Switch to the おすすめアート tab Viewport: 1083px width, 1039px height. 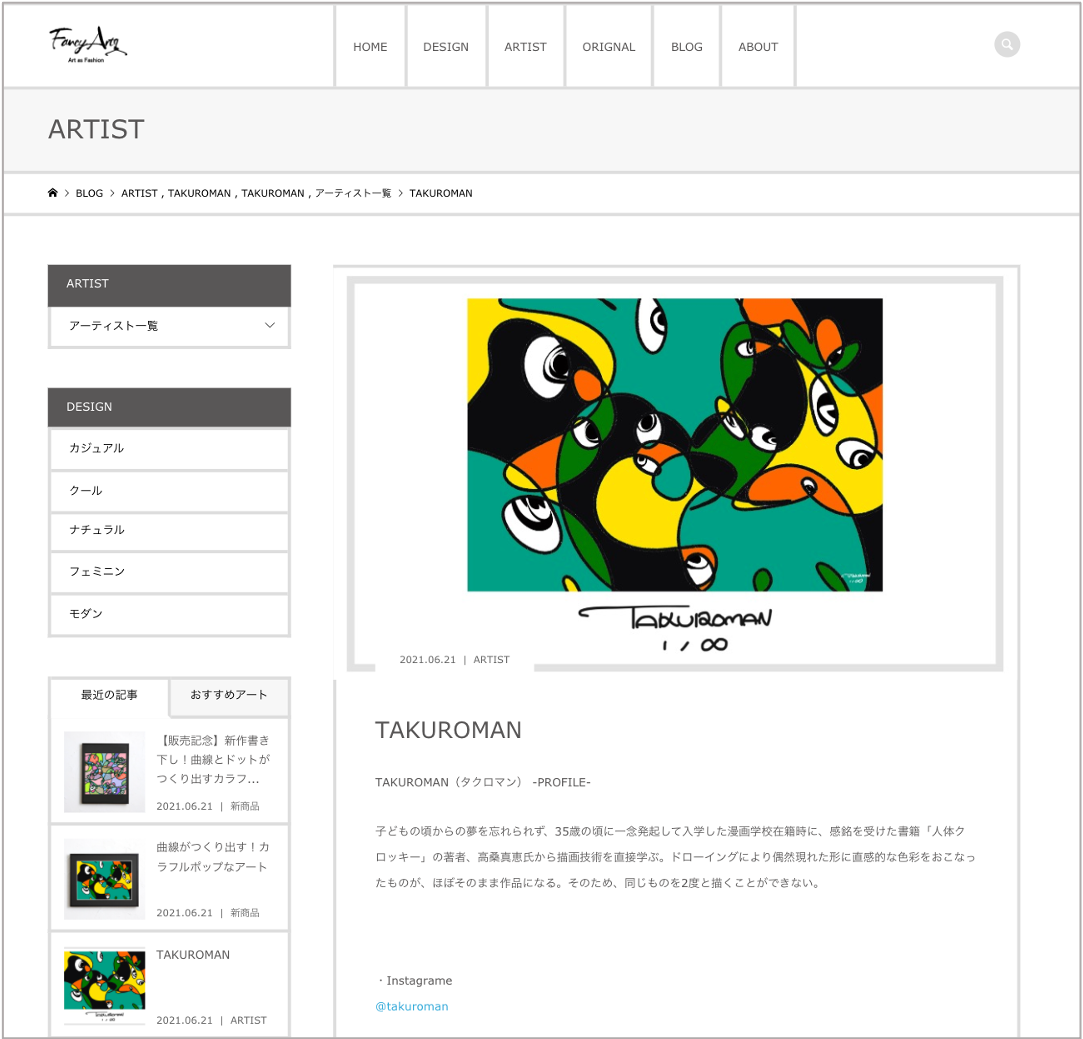tap(229, 695)
